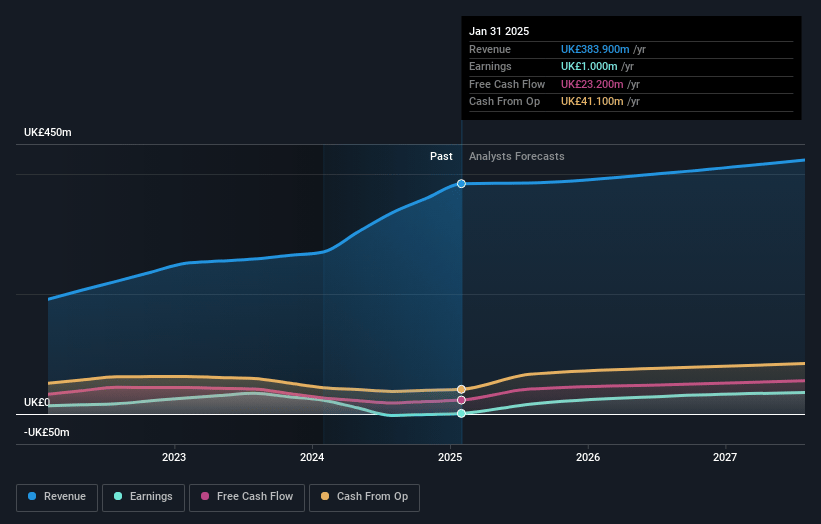
Task: Click the Cash From Op label in tooltip
Action: click(x=504, y=102)
